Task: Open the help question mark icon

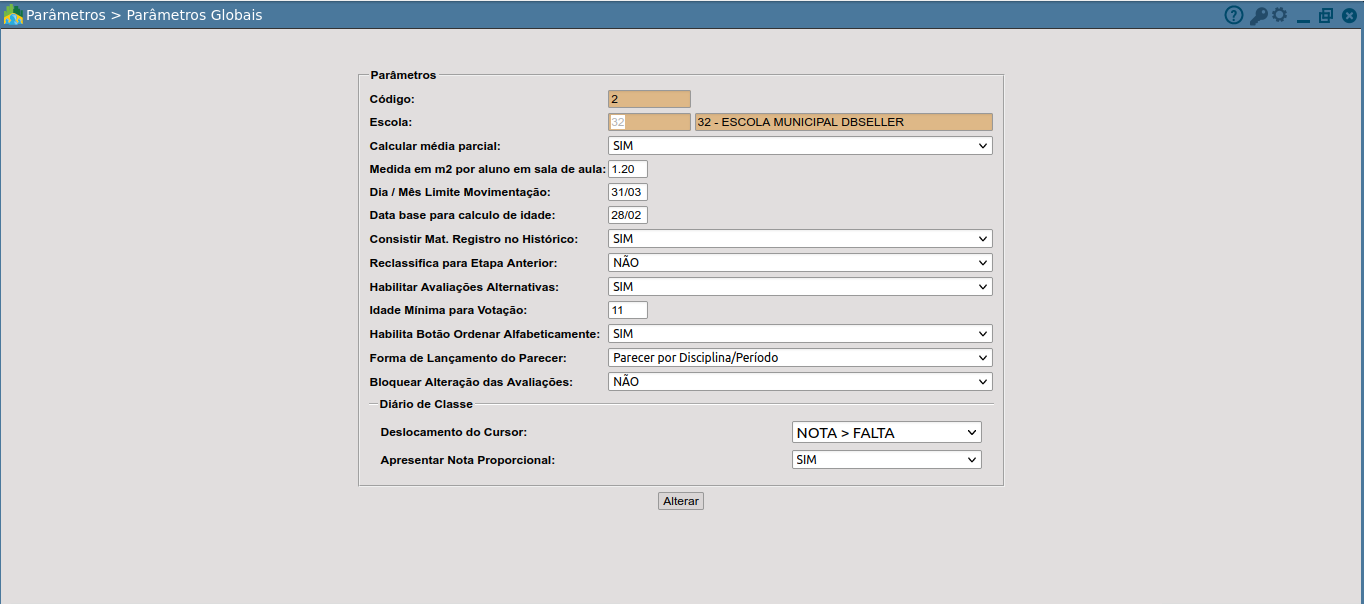Action: coord(1233,16)
